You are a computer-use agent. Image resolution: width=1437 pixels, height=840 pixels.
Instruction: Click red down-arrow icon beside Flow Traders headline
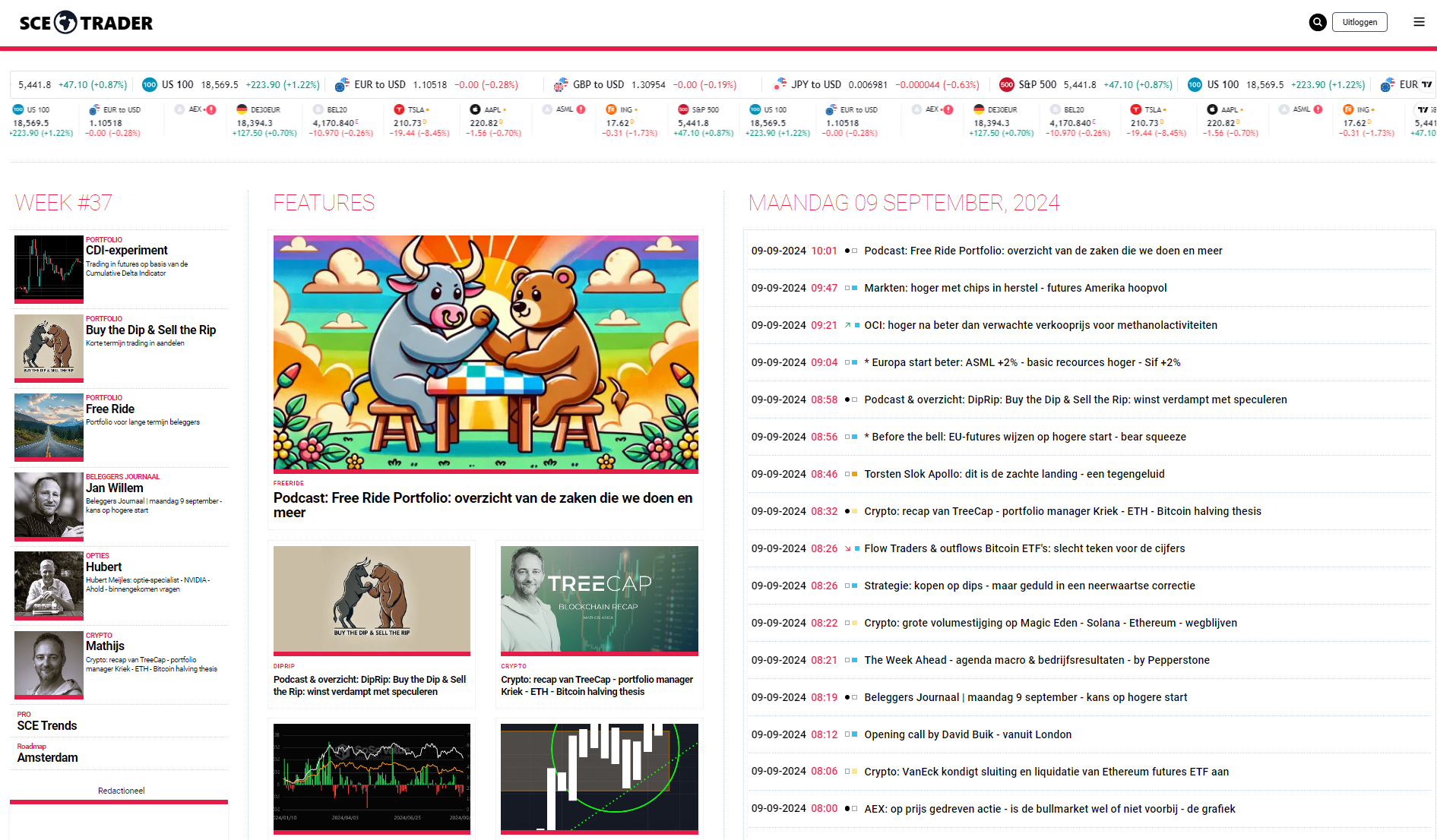(847, 549)
